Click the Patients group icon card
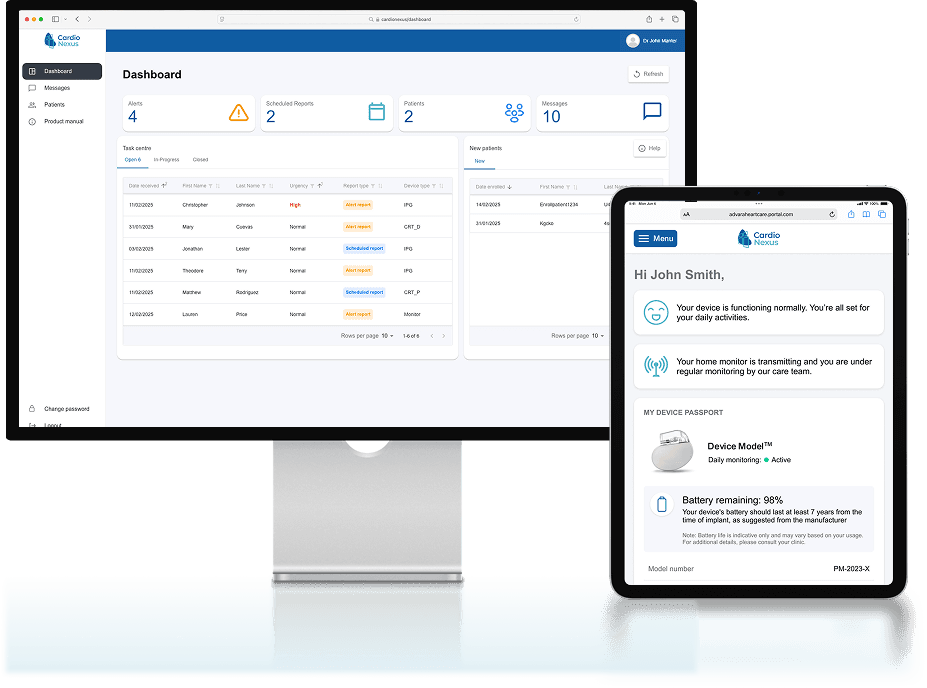 point(514,113)
